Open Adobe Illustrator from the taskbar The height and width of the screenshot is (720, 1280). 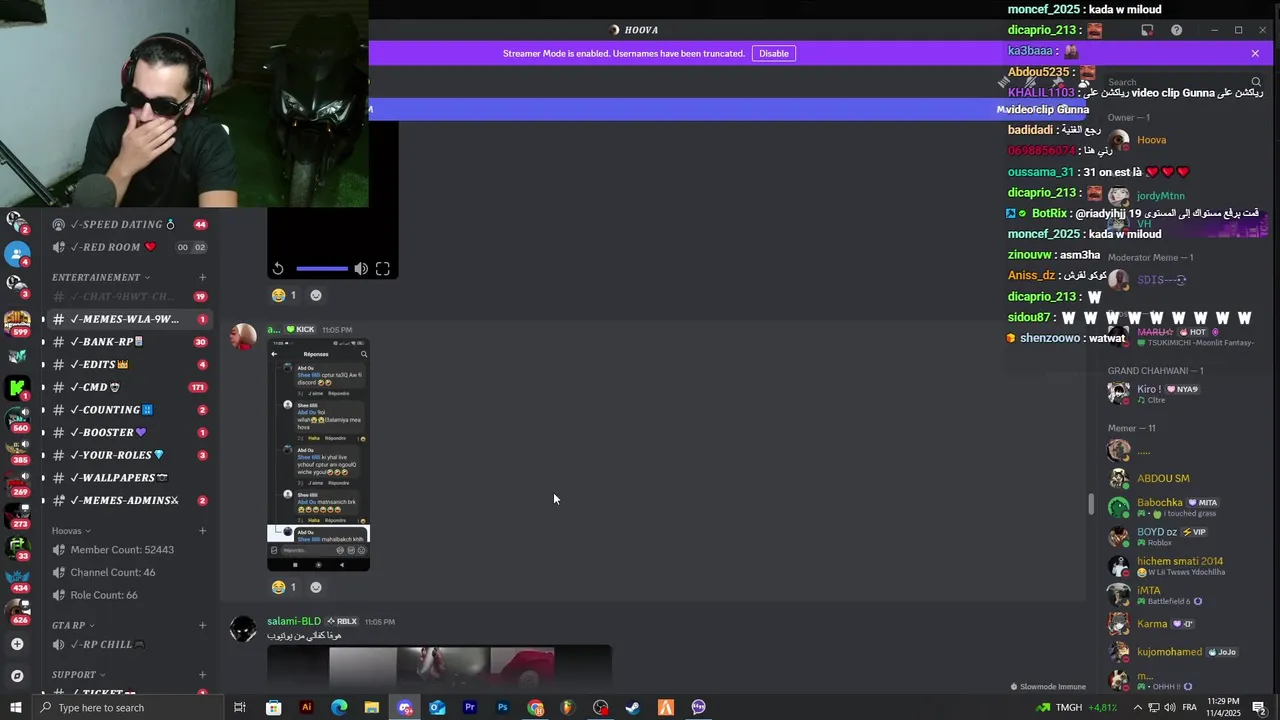(306, 707)
